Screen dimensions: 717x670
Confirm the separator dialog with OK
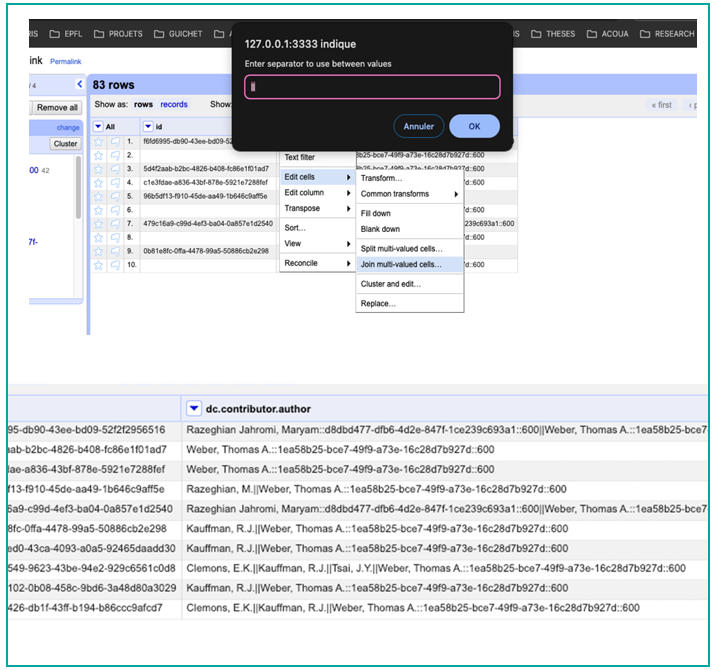pos(474,127)
